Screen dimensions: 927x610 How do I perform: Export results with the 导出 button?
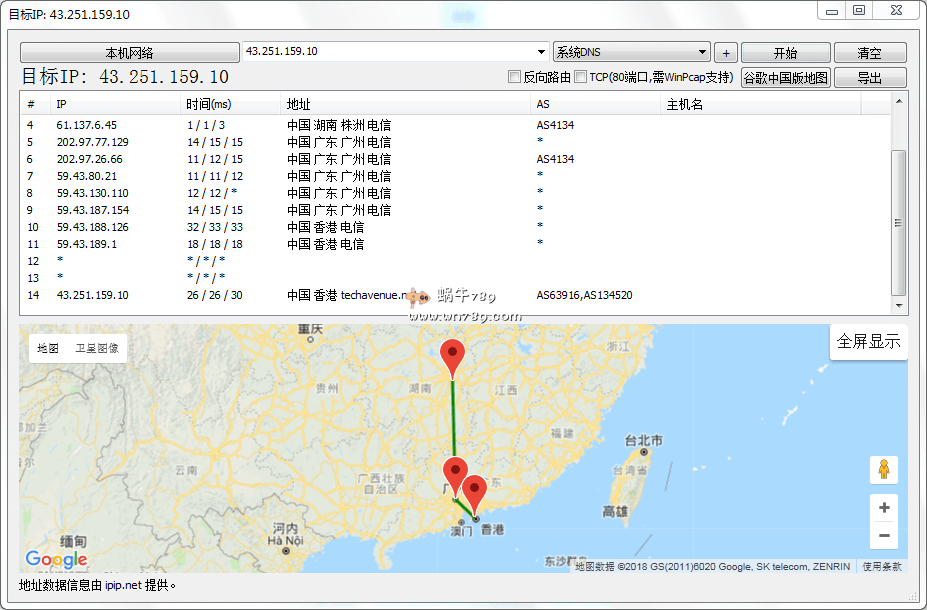pyautogui.click(x=869, y=76)
